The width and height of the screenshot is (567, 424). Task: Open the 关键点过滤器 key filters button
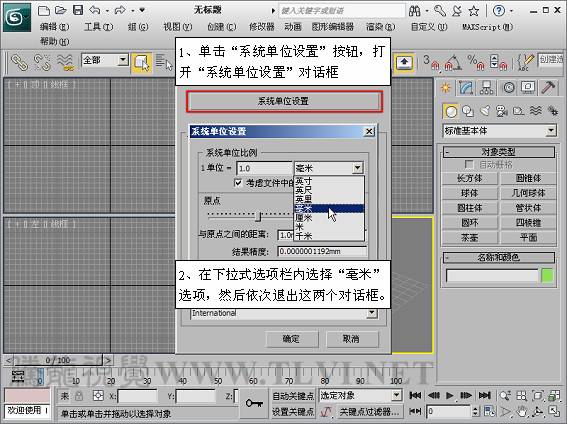(370, 411)
